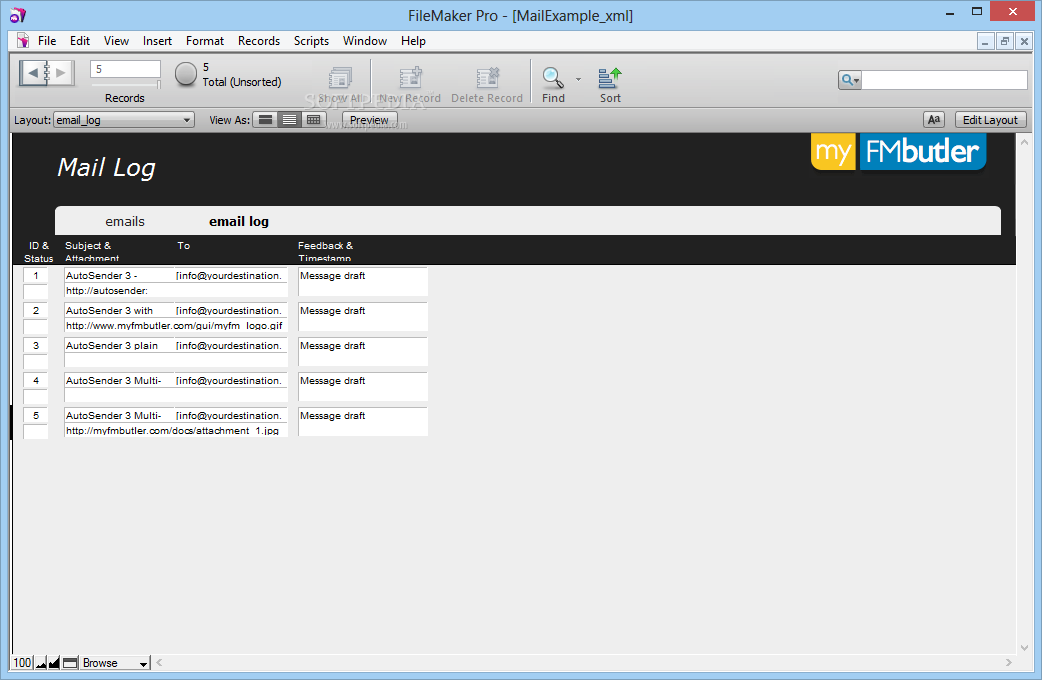The width and height of the screenshot is (1042, 680).
Task: Open the Help menu
Action: (413, 41)
